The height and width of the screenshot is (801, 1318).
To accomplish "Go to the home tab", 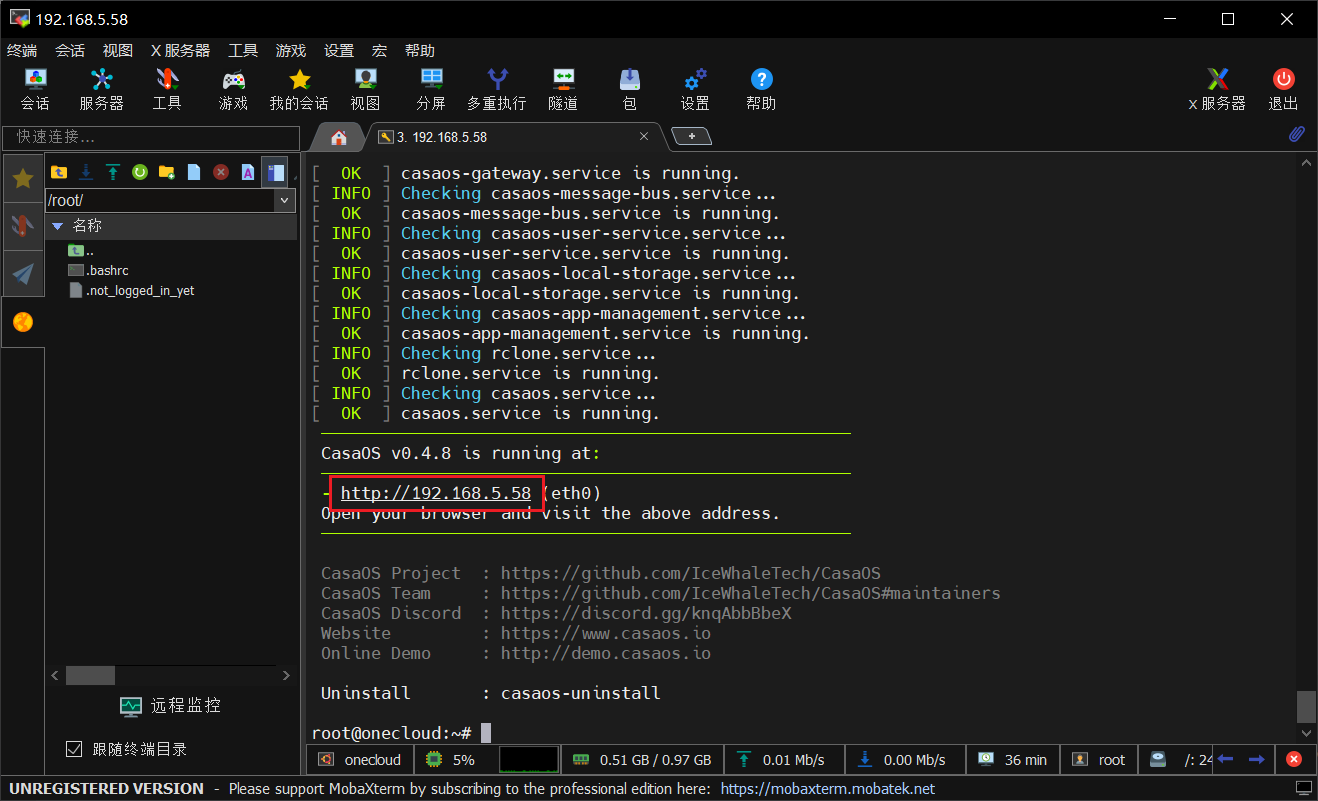I will 339,137.
